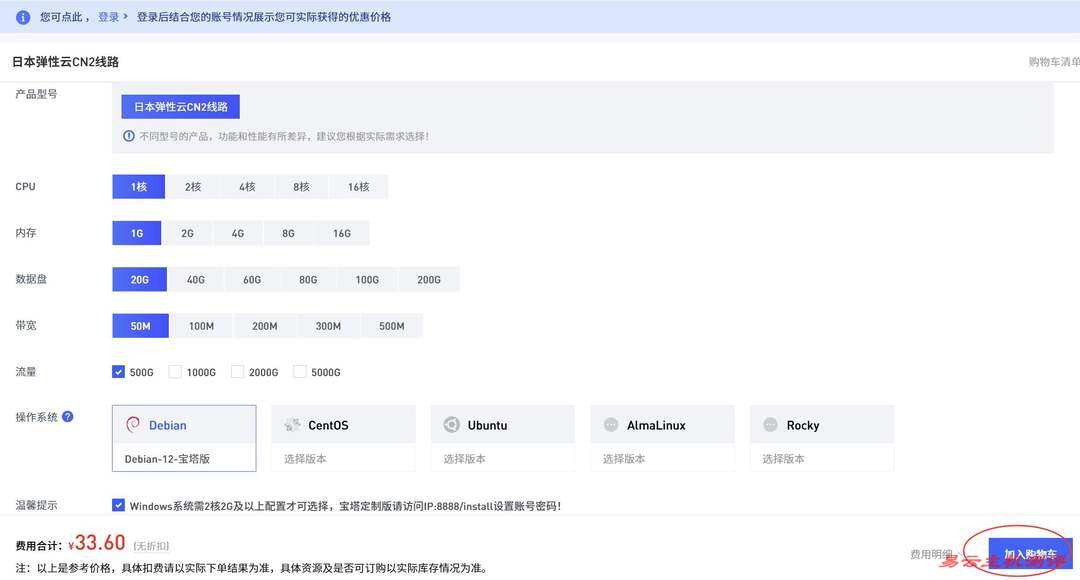
Task: Select 8G memory option
Action: [289, 233]
